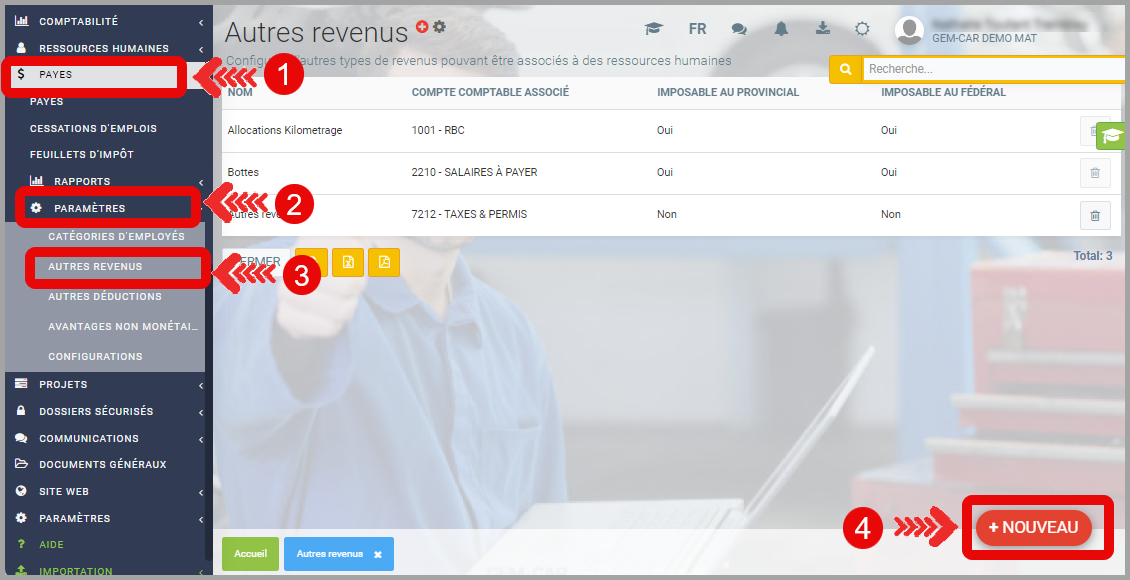This screenshot has height=580, width=1130.
Task: Open the gear icon next to the page title
Action: coord(439,27)
